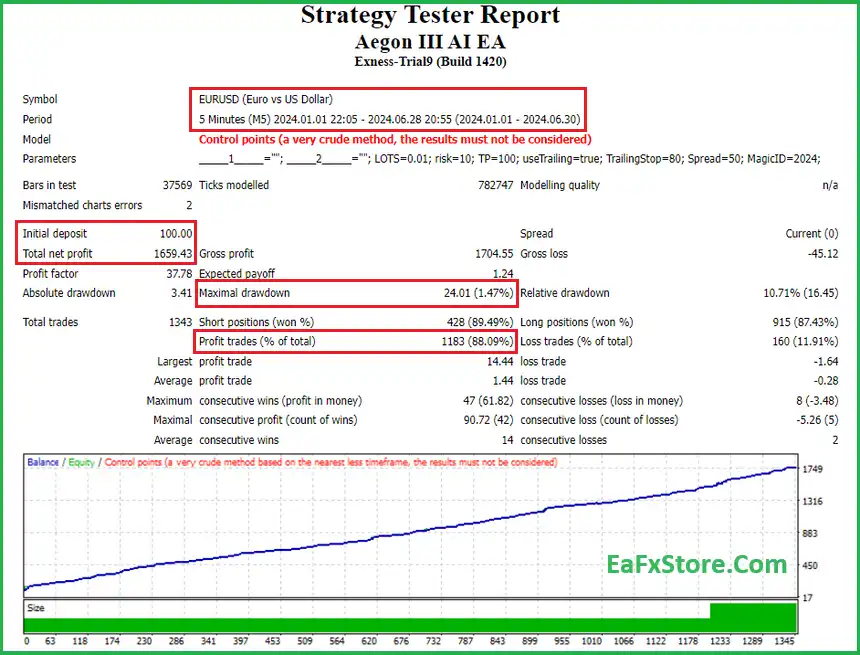The width and height of the screenshot is (860, 655).
Task: Select Average loss trade value -0.28
Action: coord(826,381)
